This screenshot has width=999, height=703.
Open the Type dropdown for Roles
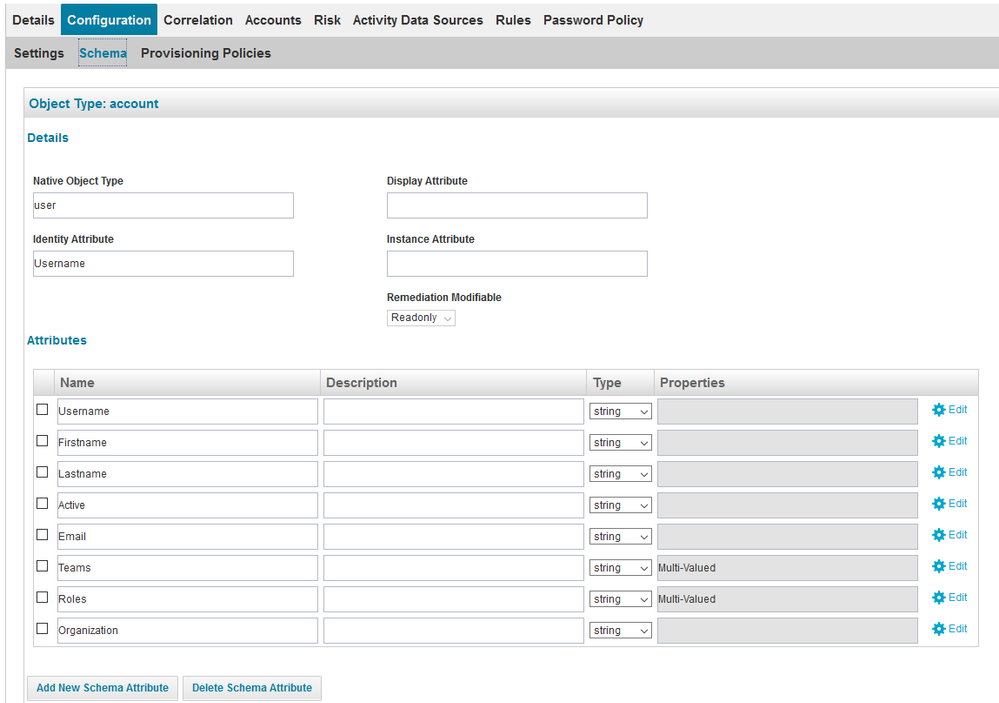point(620,599)
